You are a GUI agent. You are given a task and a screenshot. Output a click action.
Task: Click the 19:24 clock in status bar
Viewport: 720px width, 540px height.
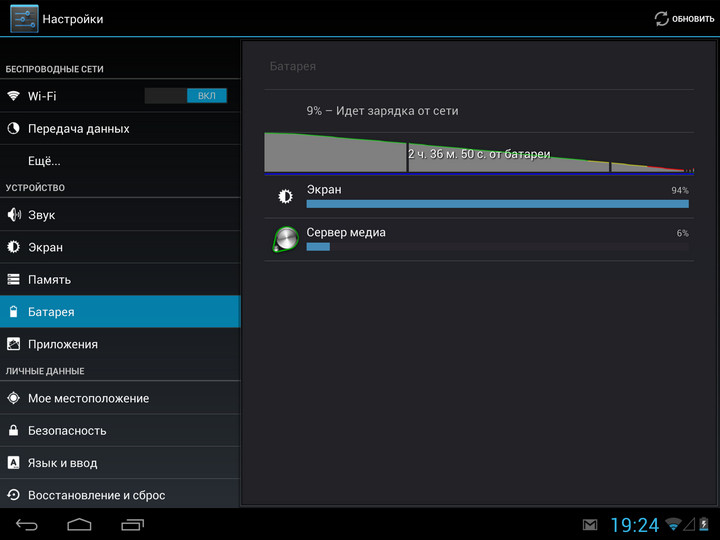coord(634,525)
